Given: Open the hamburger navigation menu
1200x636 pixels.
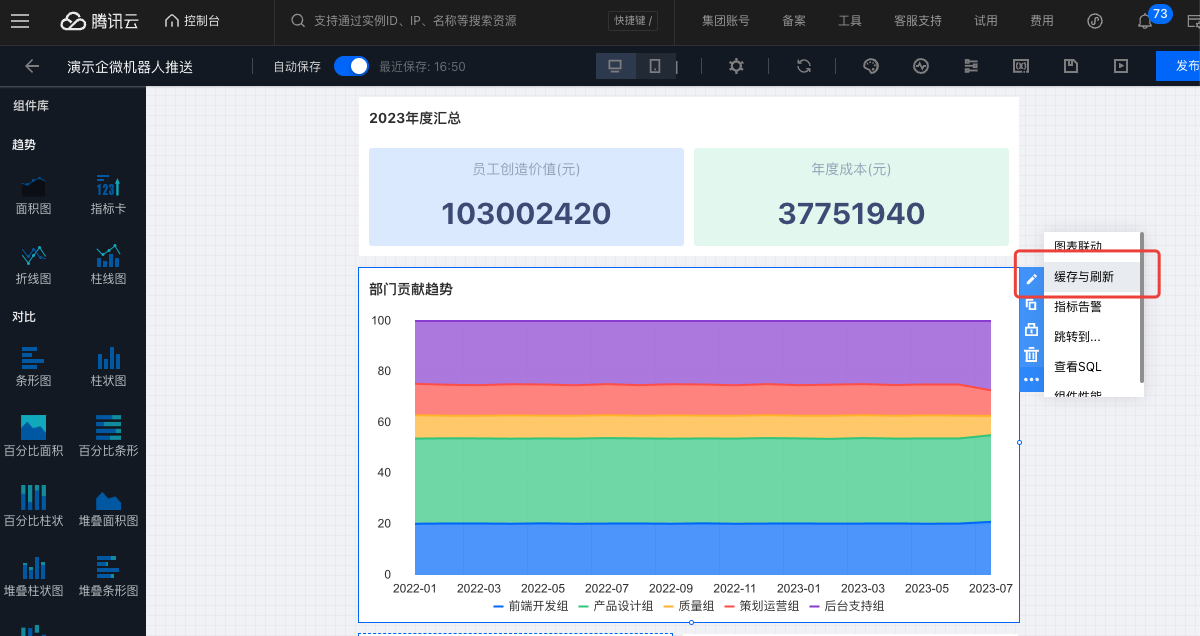Looking at the screenshot, I should [20, 20].
